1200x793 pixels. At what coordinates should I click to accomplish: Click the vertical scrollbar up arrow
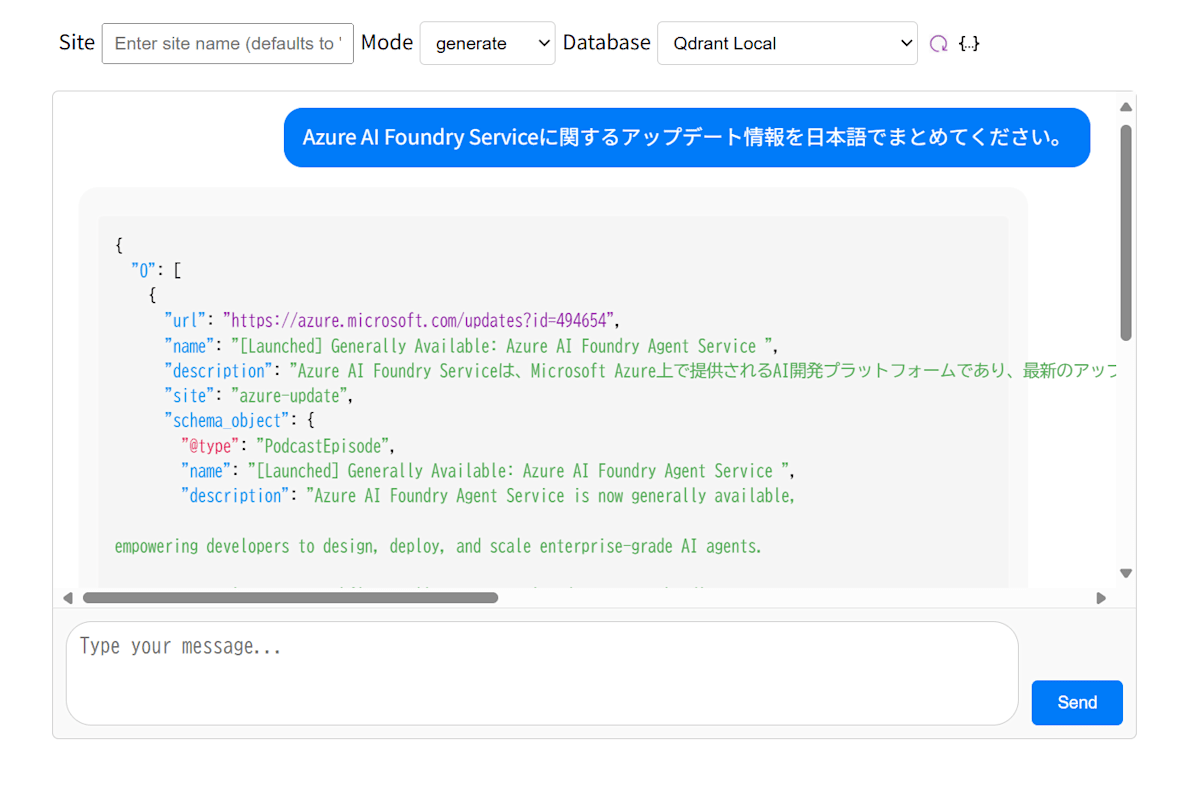(x=1126, y=107)
